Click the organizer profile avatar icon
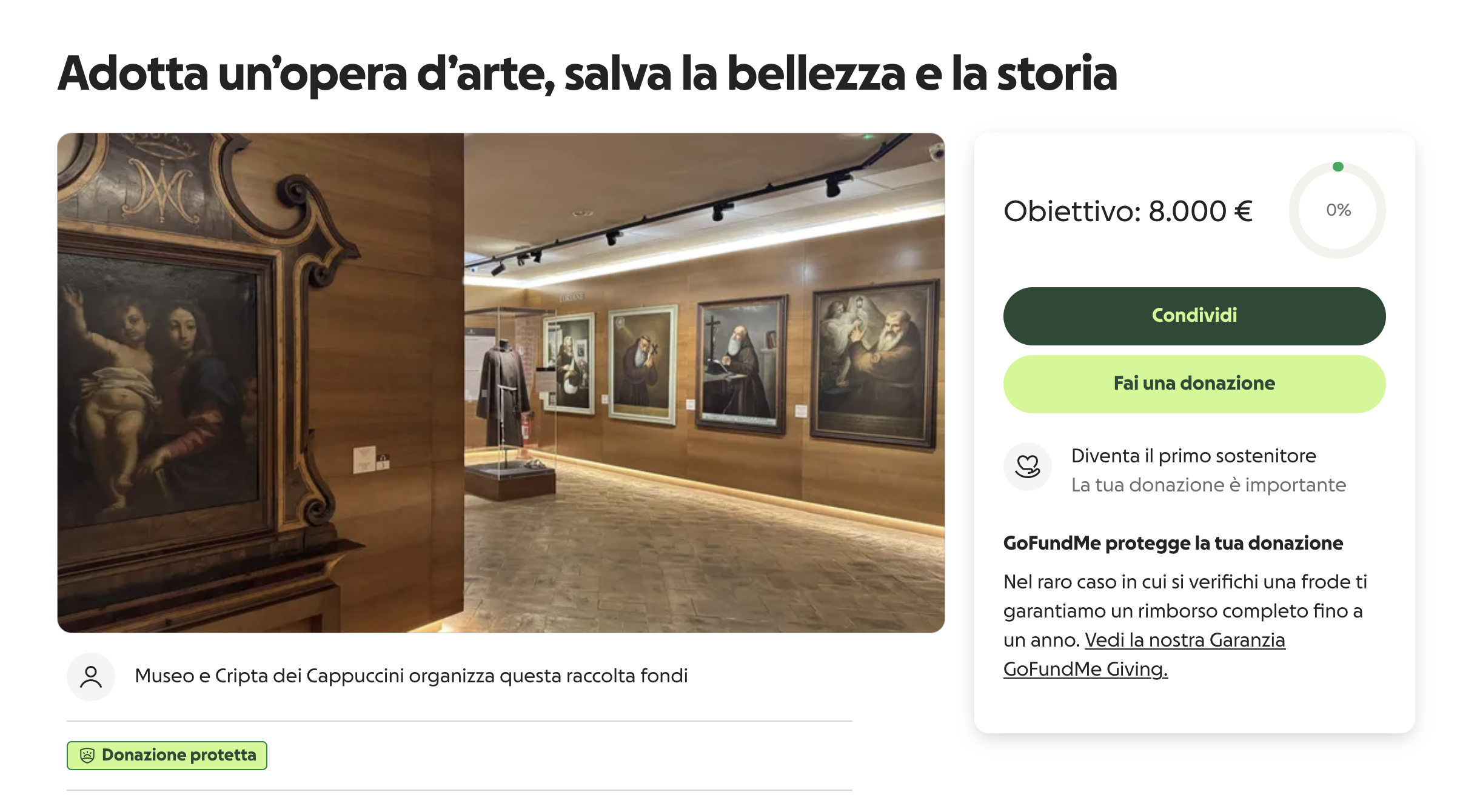Image resolution: width=1460 pixels, height=812 pixels. point(91,676)
